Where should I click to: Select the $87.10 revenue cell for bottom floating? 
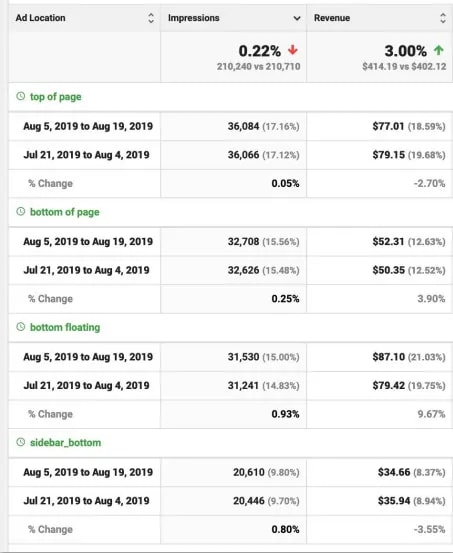(x=380, y=357)
